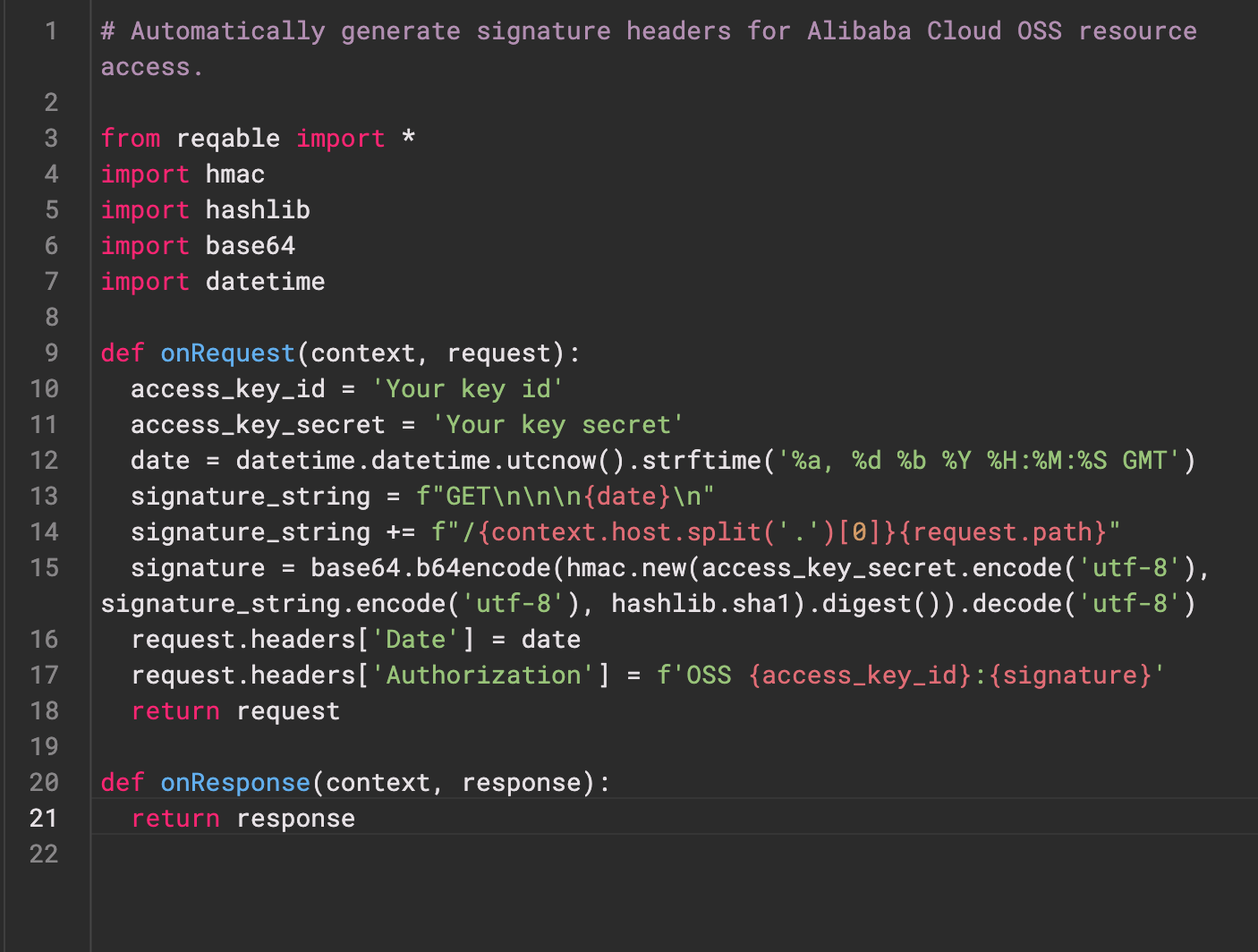This screenshot has width=1258, height=952.
Task: Click the 'hashlib' import name
Action: [x=258, y=210]
